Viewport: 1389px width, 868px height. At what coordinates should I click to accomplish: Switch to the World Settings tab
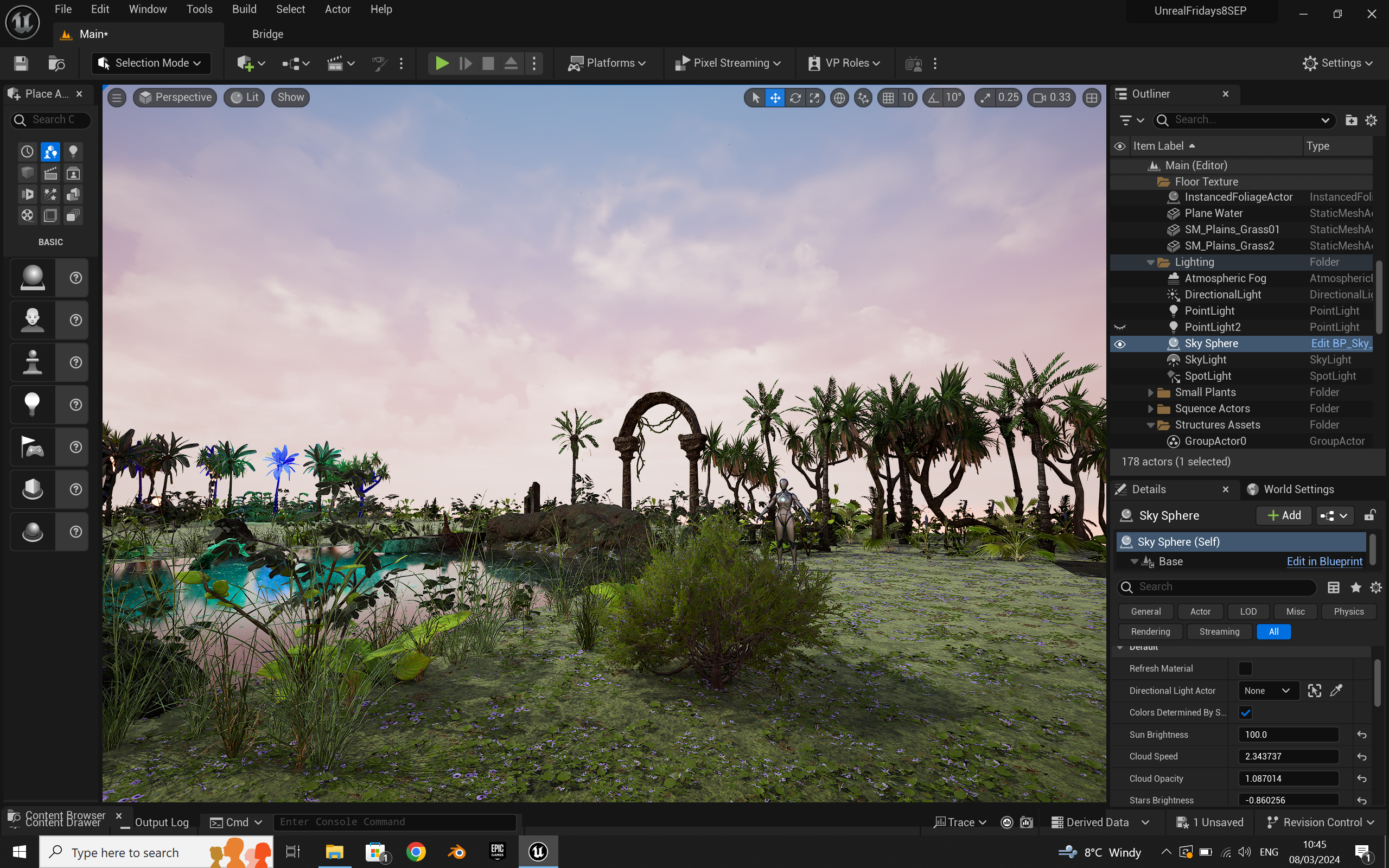coord(1297,489)
